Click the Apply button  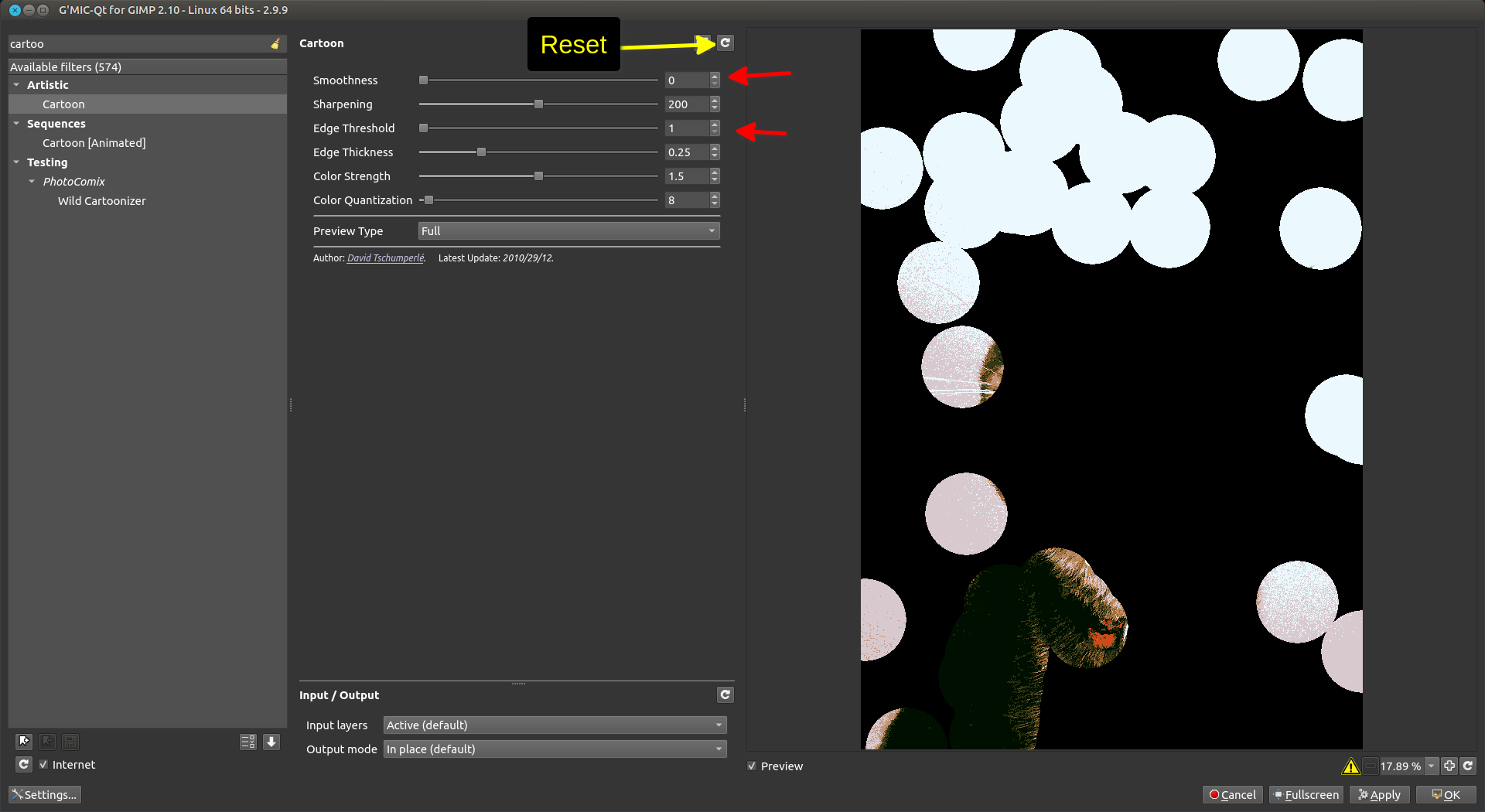coord(1380,794)
